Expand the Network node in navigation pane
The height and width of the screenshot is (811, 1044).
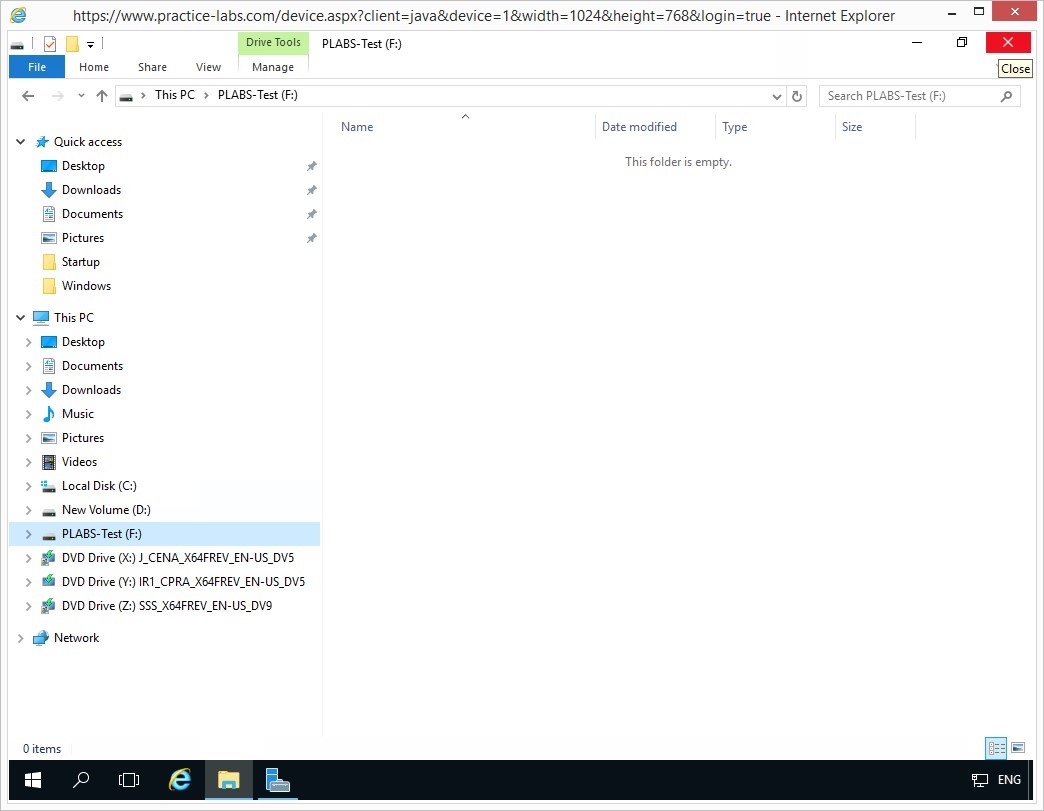pyautogui.click(x=21, y=638)
